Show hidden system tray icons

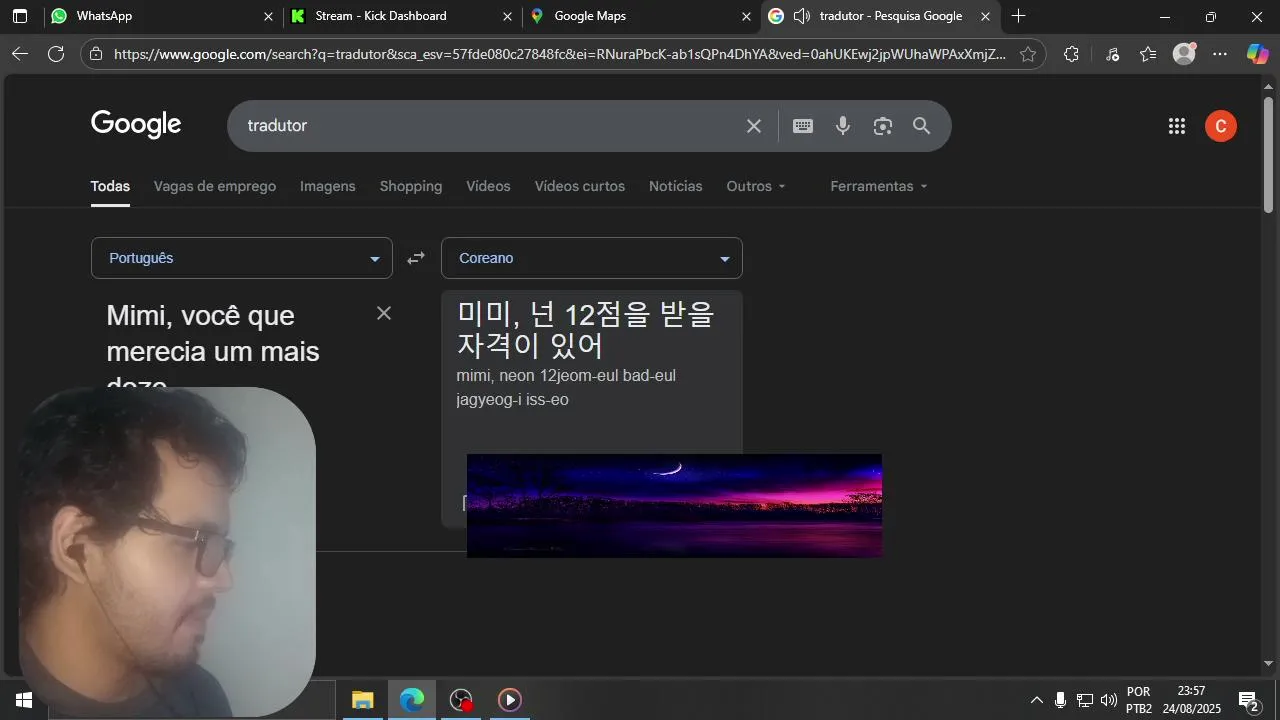(x=1036, y=700)
